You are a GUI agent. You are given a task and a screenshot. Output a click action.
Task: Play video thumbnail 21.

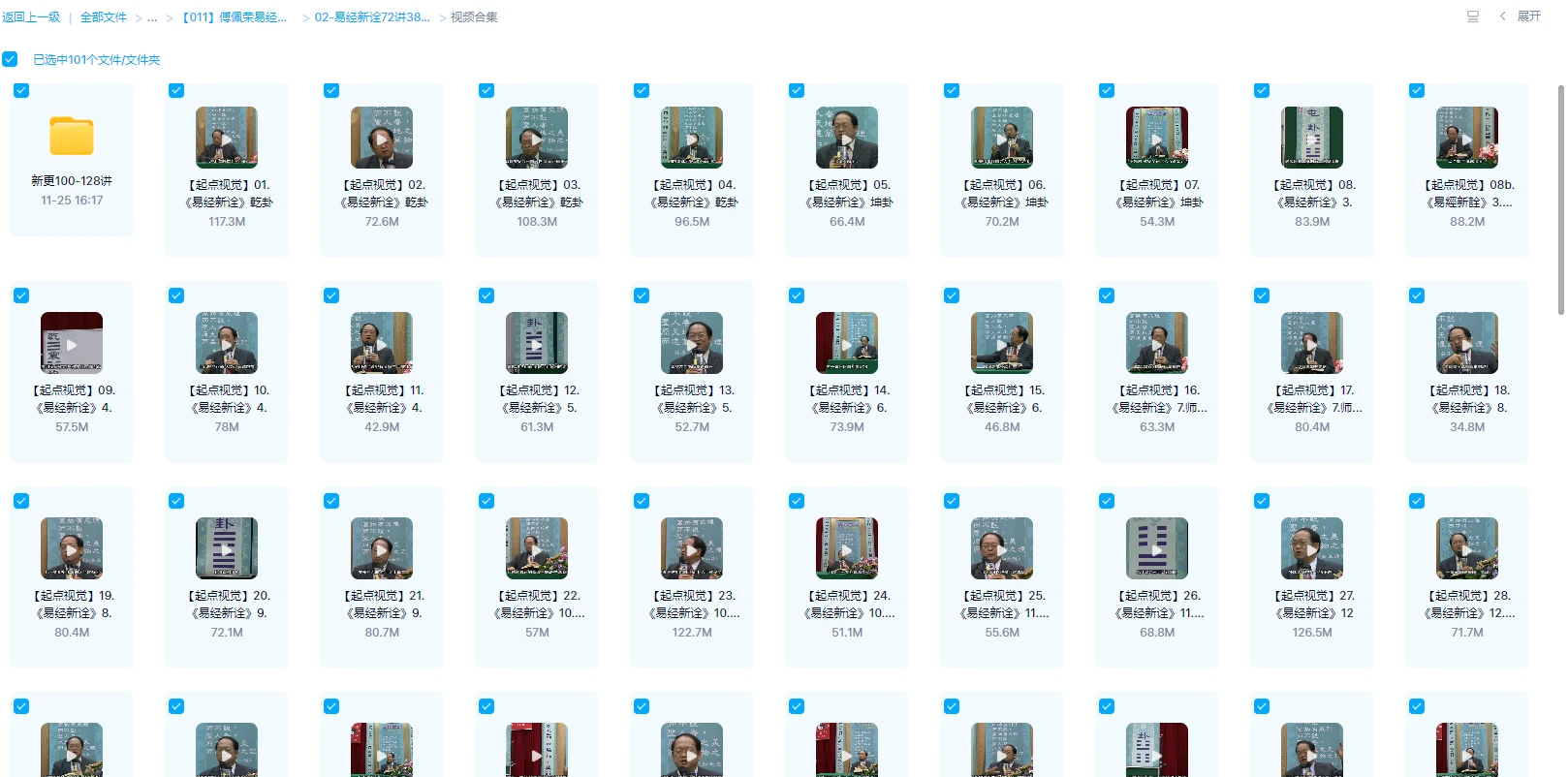[x=382, y=548]
